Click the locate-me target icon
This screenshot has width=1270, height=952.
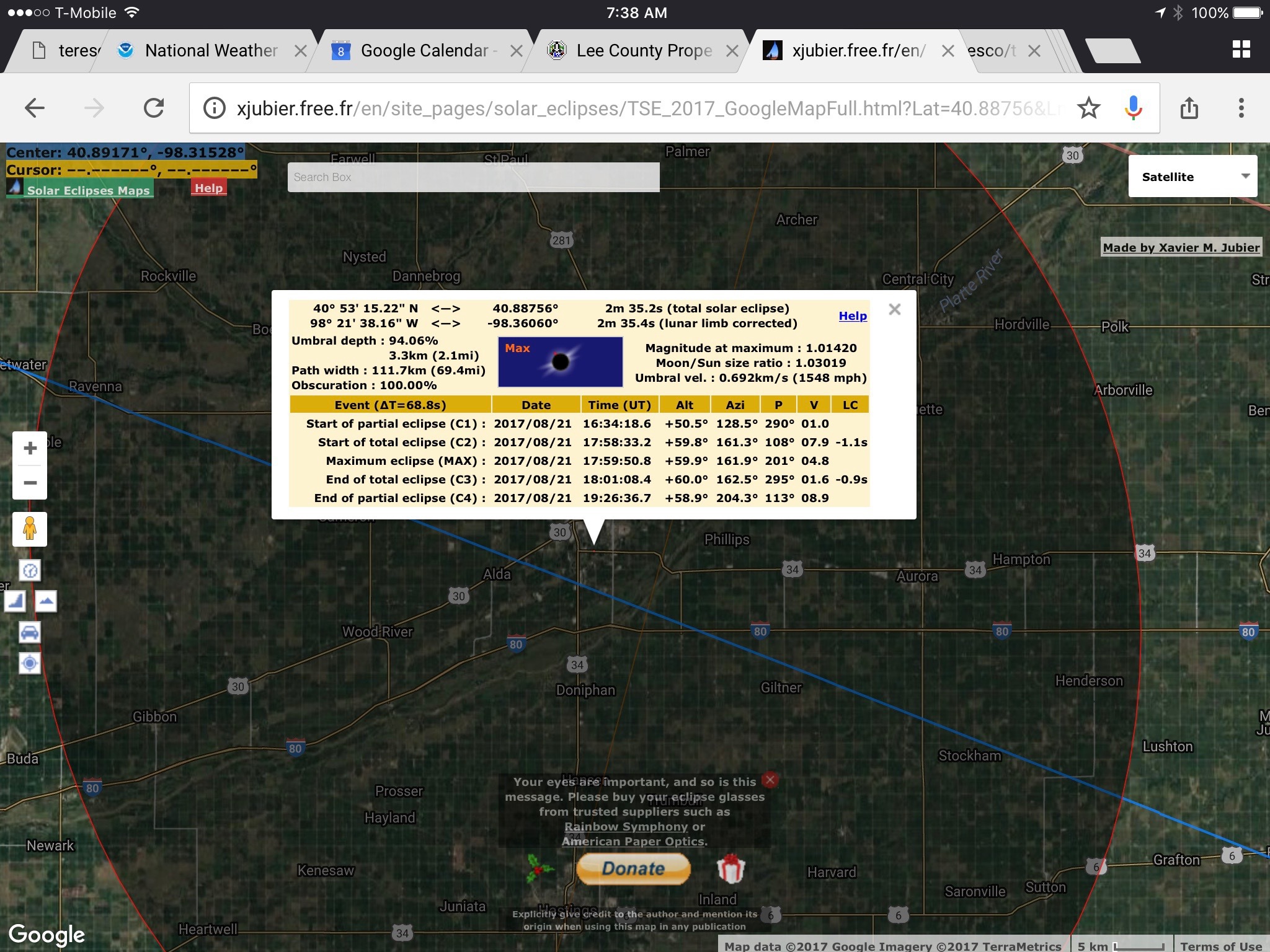30,663
